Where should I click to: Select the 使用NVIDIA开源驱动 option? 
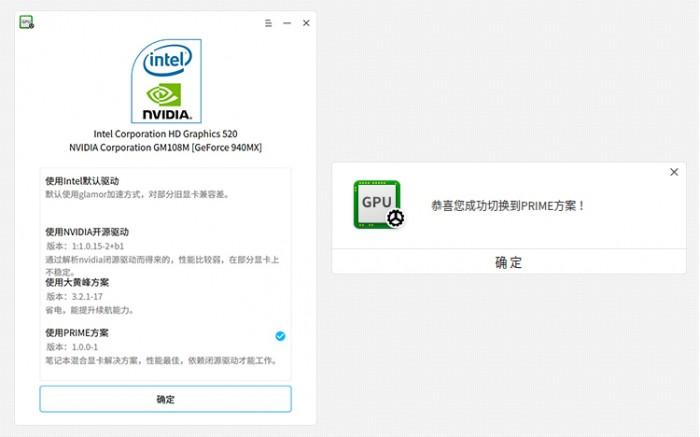(x=165, y=251)
